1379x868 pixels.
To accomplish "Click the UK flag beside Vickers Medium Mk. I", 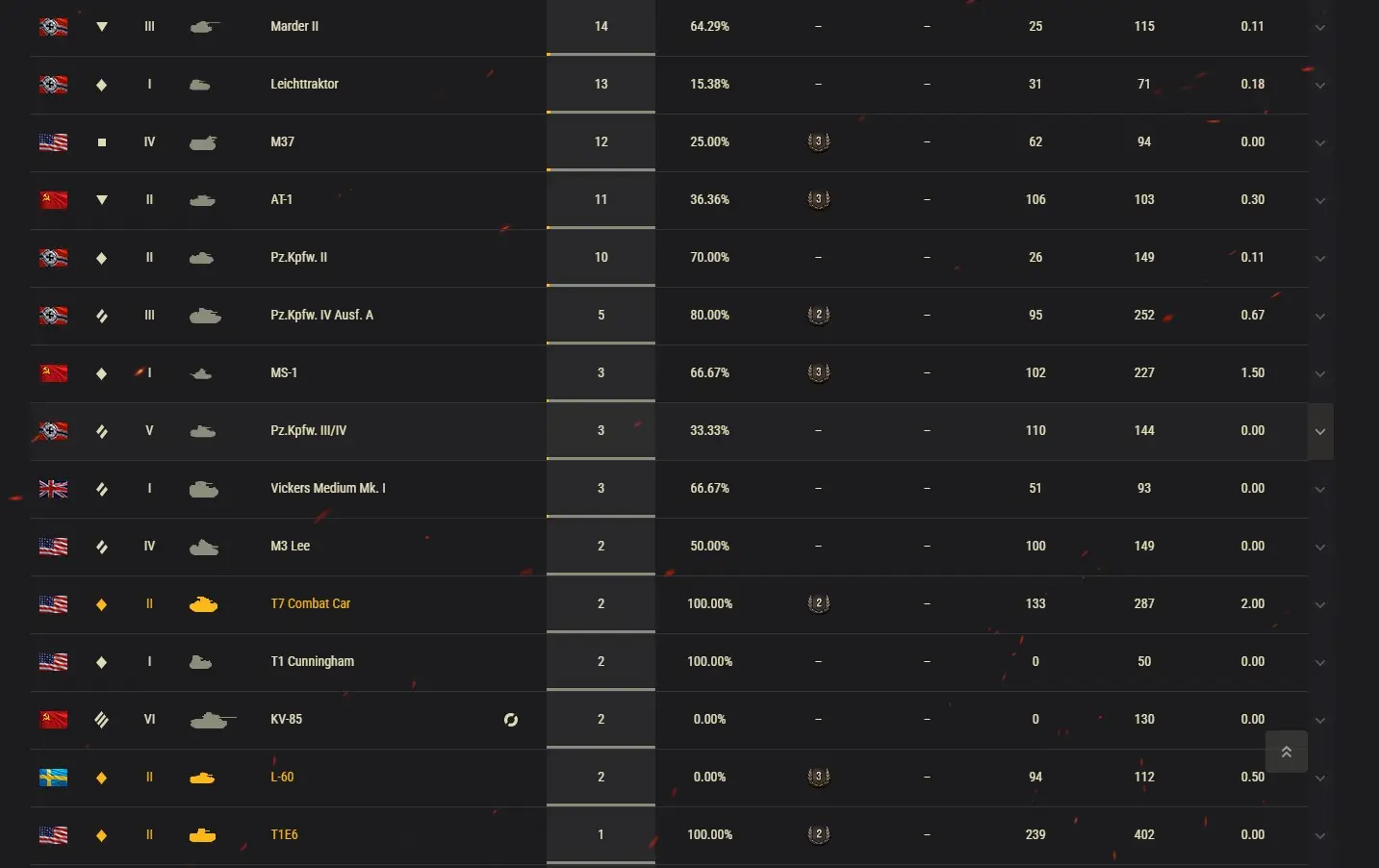I will point(53,489).
